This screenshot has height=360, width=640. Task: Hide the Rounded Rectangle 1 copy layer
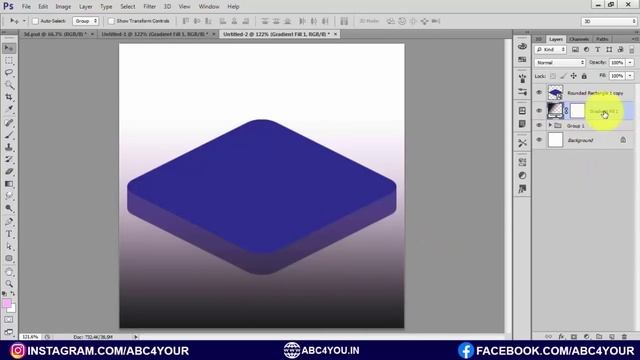[539, 93]
